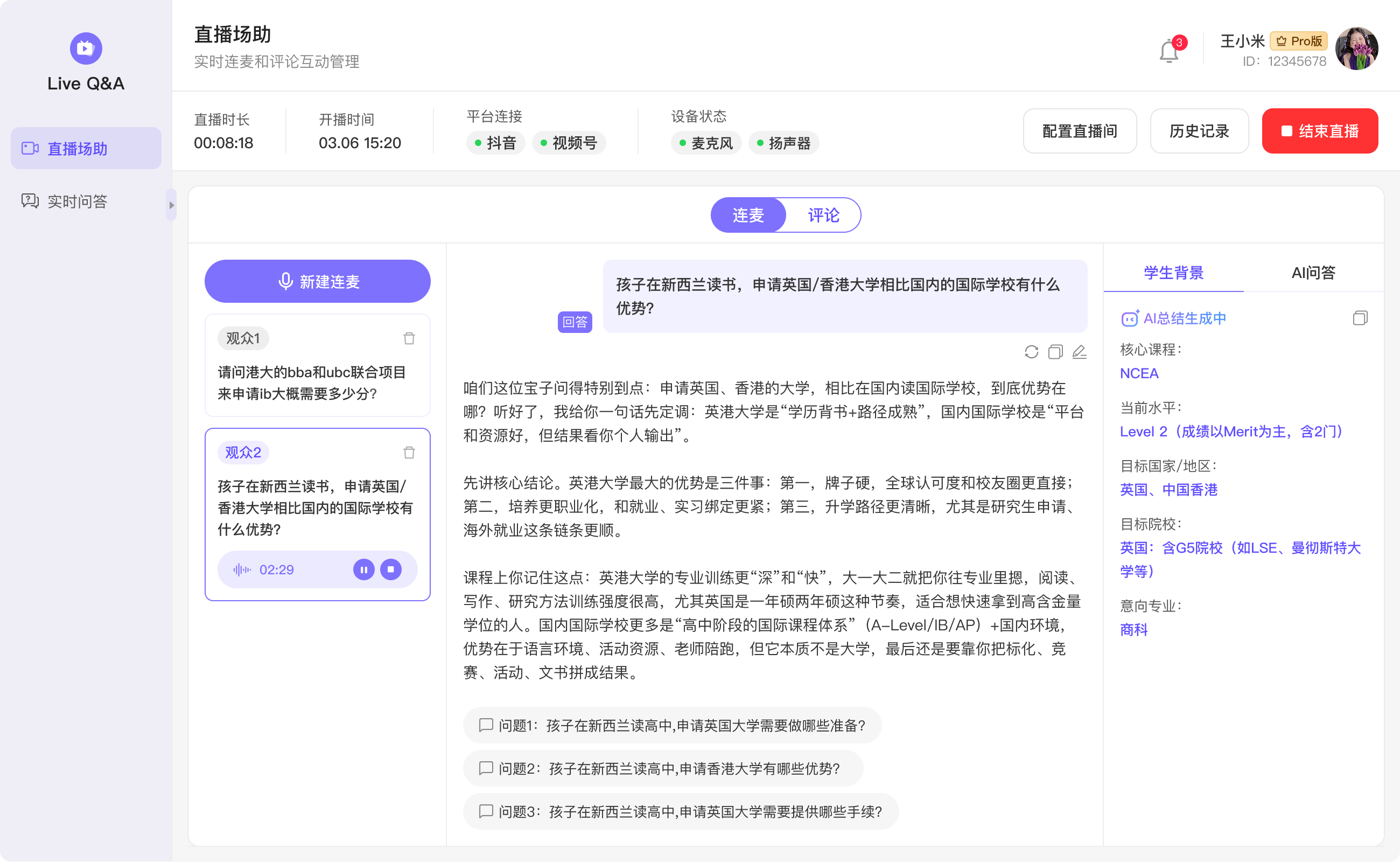The height and width of the screenshot is (862, 1400).
Task: Open 实时问答 in the sidebar
Action: coord(77,201)
